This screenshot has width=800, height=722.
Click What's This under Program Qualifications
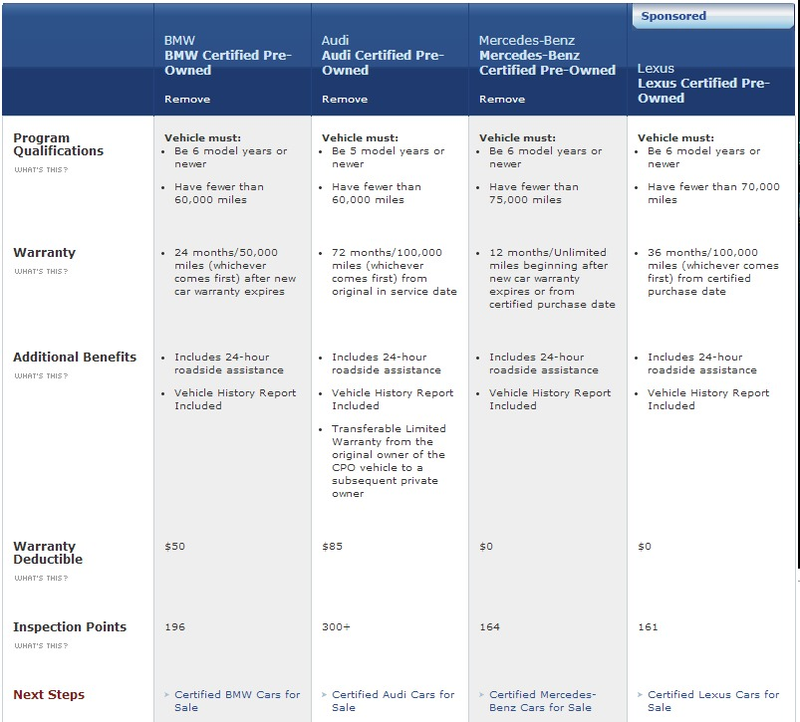tap(41, 169)
